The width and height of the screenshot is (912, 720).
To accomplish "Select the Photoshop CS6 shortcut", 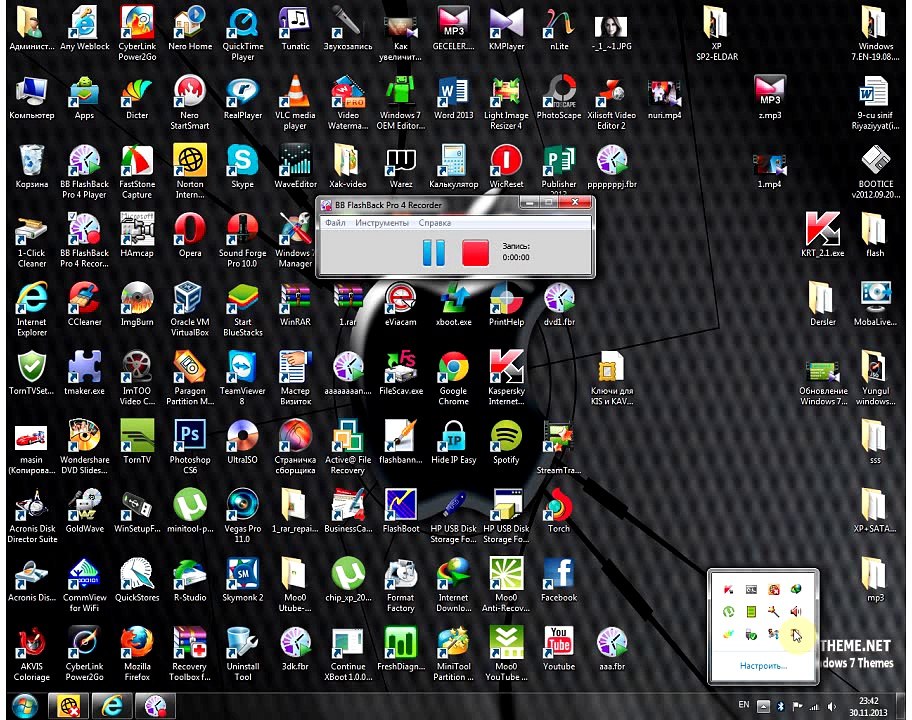I will [x=190, y=447].
